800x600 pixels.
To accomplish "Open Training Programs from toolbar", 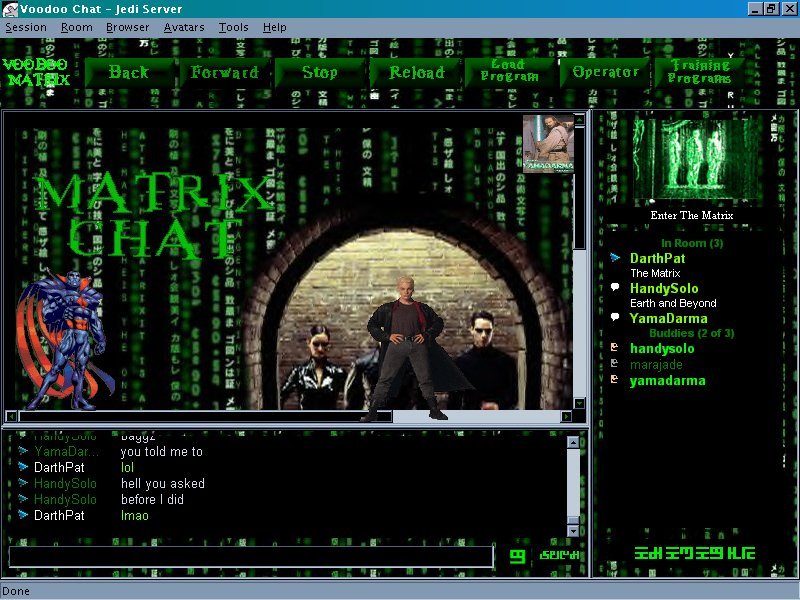I will [700, 71].
